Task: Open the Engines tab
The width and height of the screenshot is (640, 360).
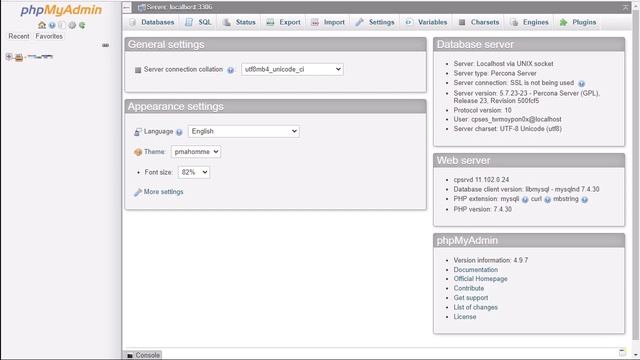Action: click(x=530, y=22)
